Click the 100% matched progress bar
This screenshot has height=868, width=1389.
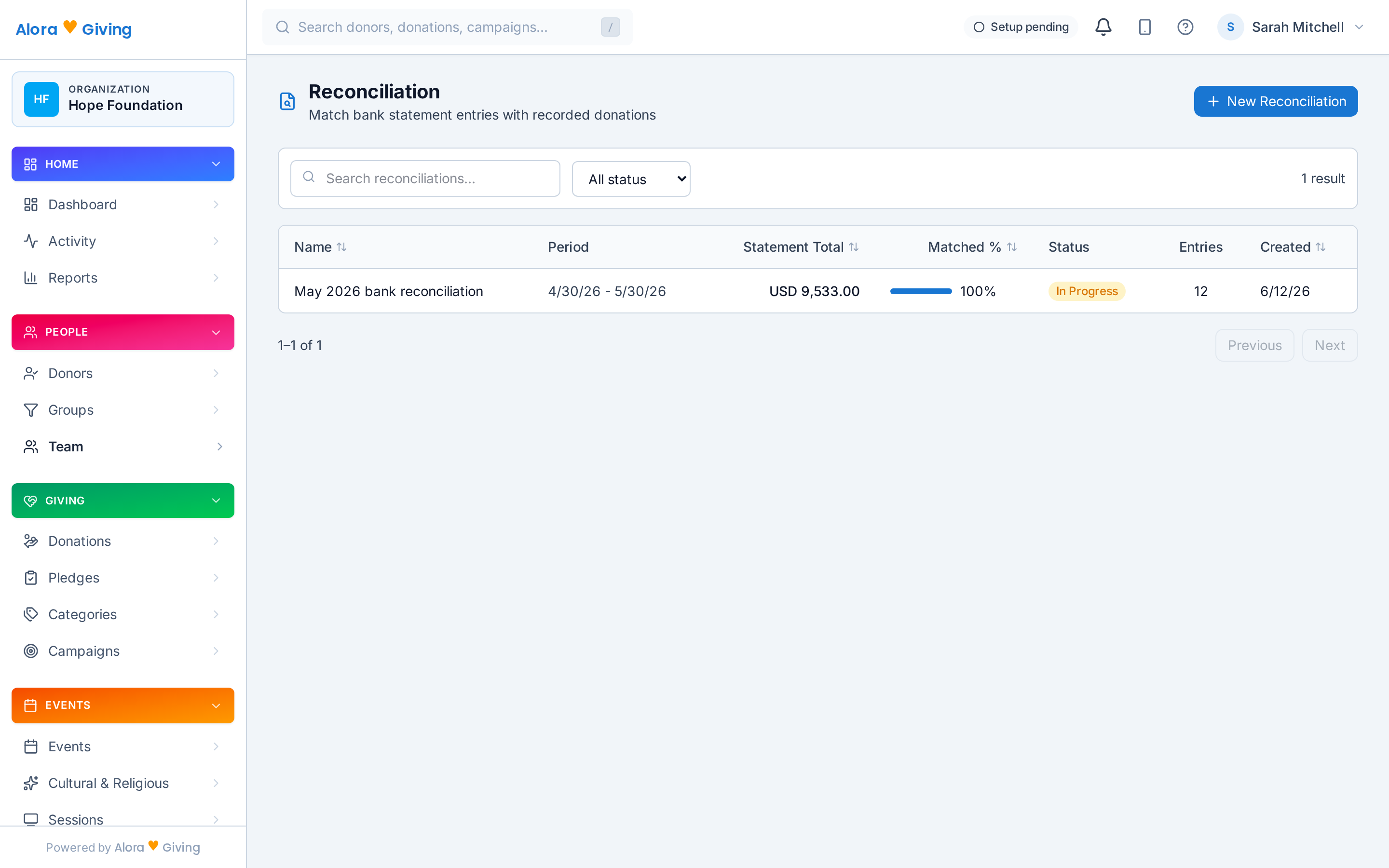pos(921,291)
